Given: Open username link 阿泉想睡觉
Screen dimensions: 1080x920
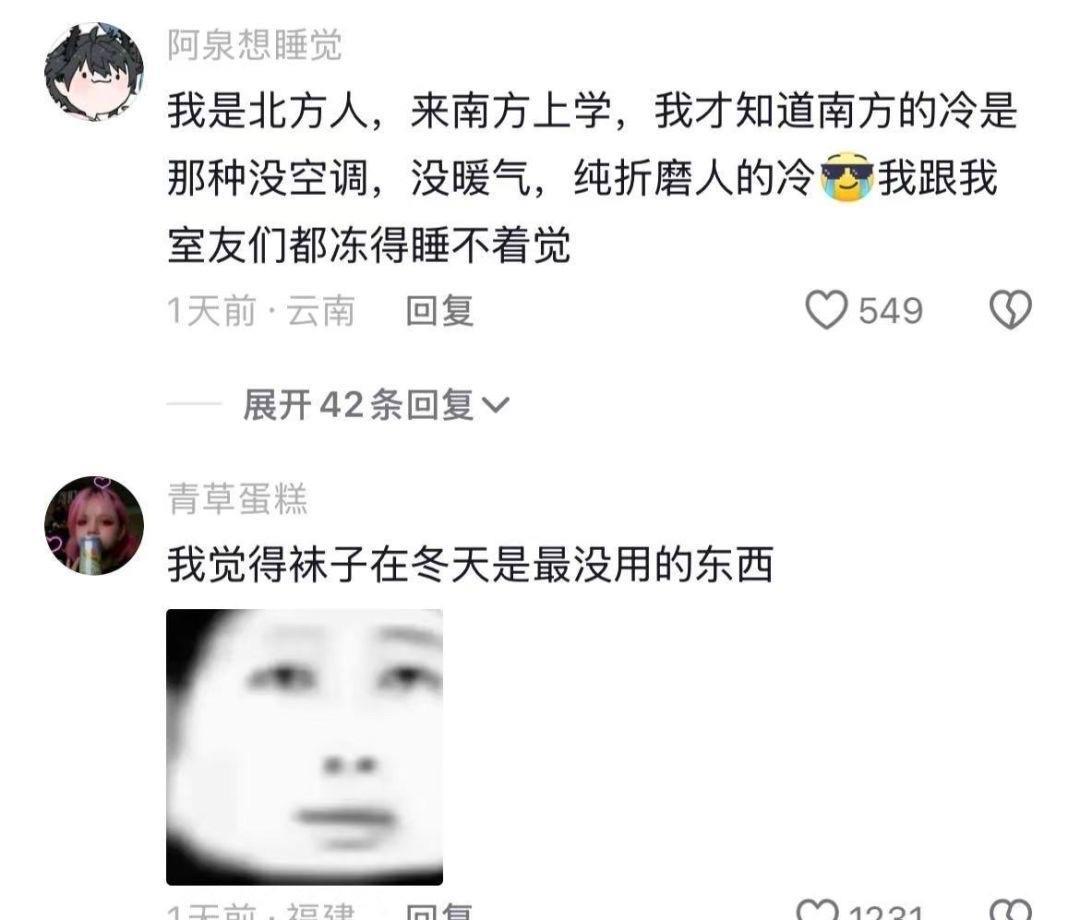Looking at the screenshot, I should 255,45.
